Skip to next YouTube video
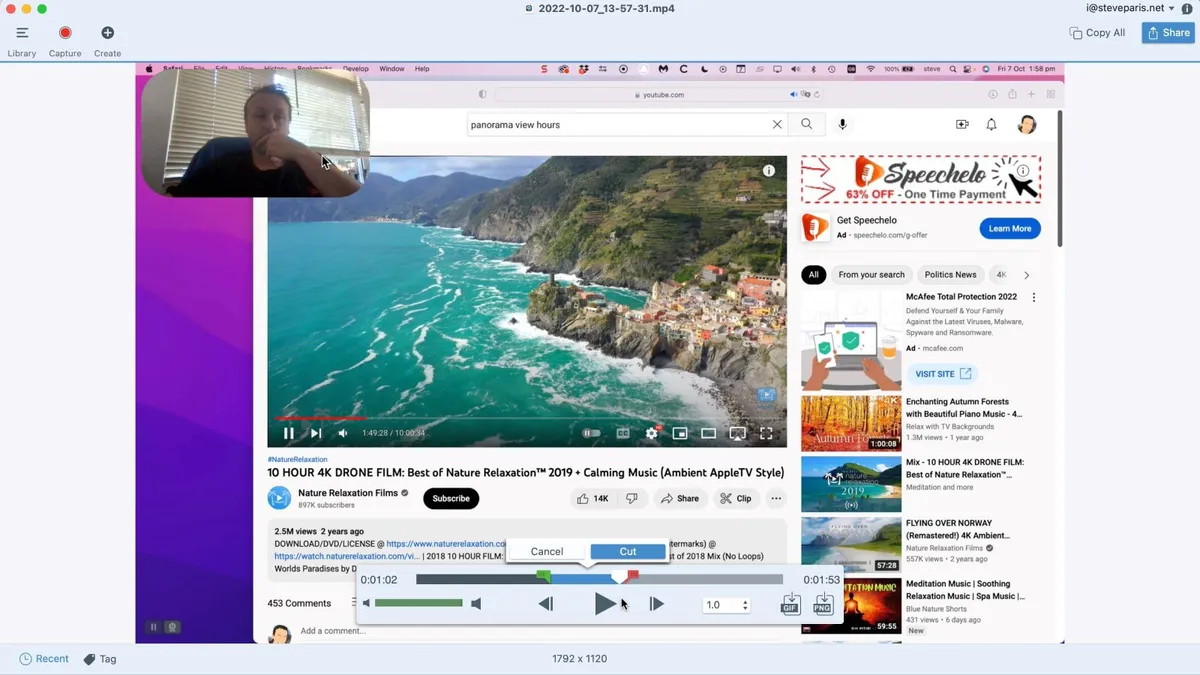The height and width of the screenshot is (675, 1200). click(x=316, y=433)
